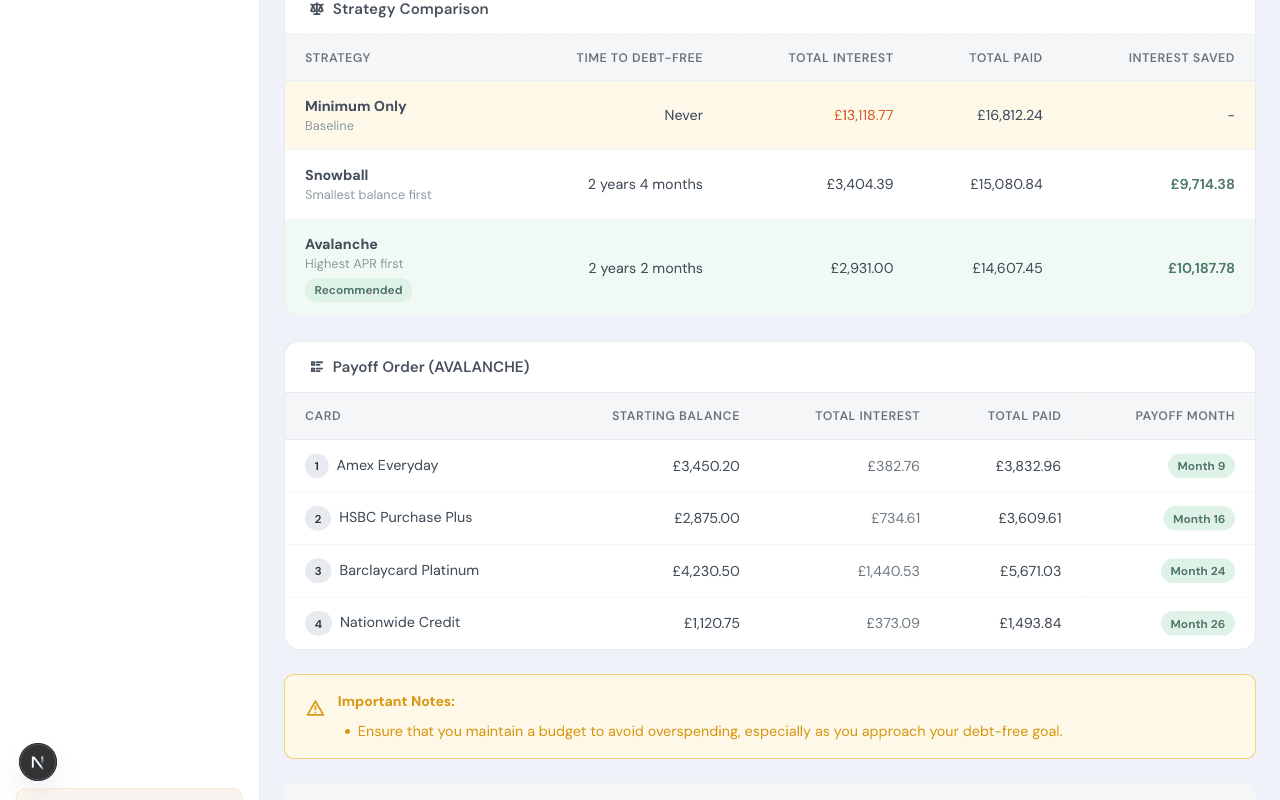Click the Payoff Order list icon
Viewport: 1280px width, 800px height.
pos(317,367)
